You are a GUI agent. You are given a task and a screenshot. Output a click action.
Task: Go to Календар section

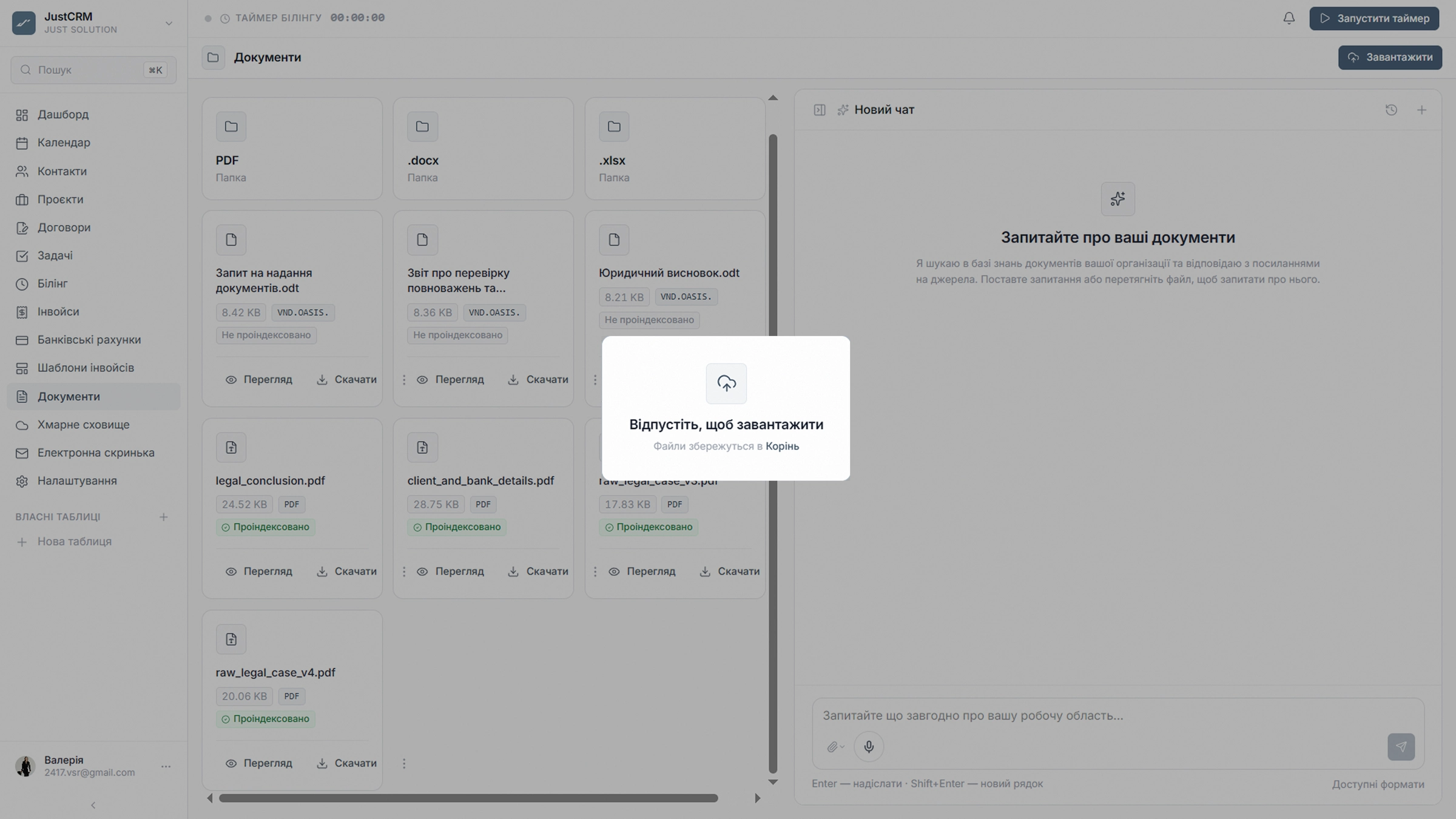coord(93,143)
